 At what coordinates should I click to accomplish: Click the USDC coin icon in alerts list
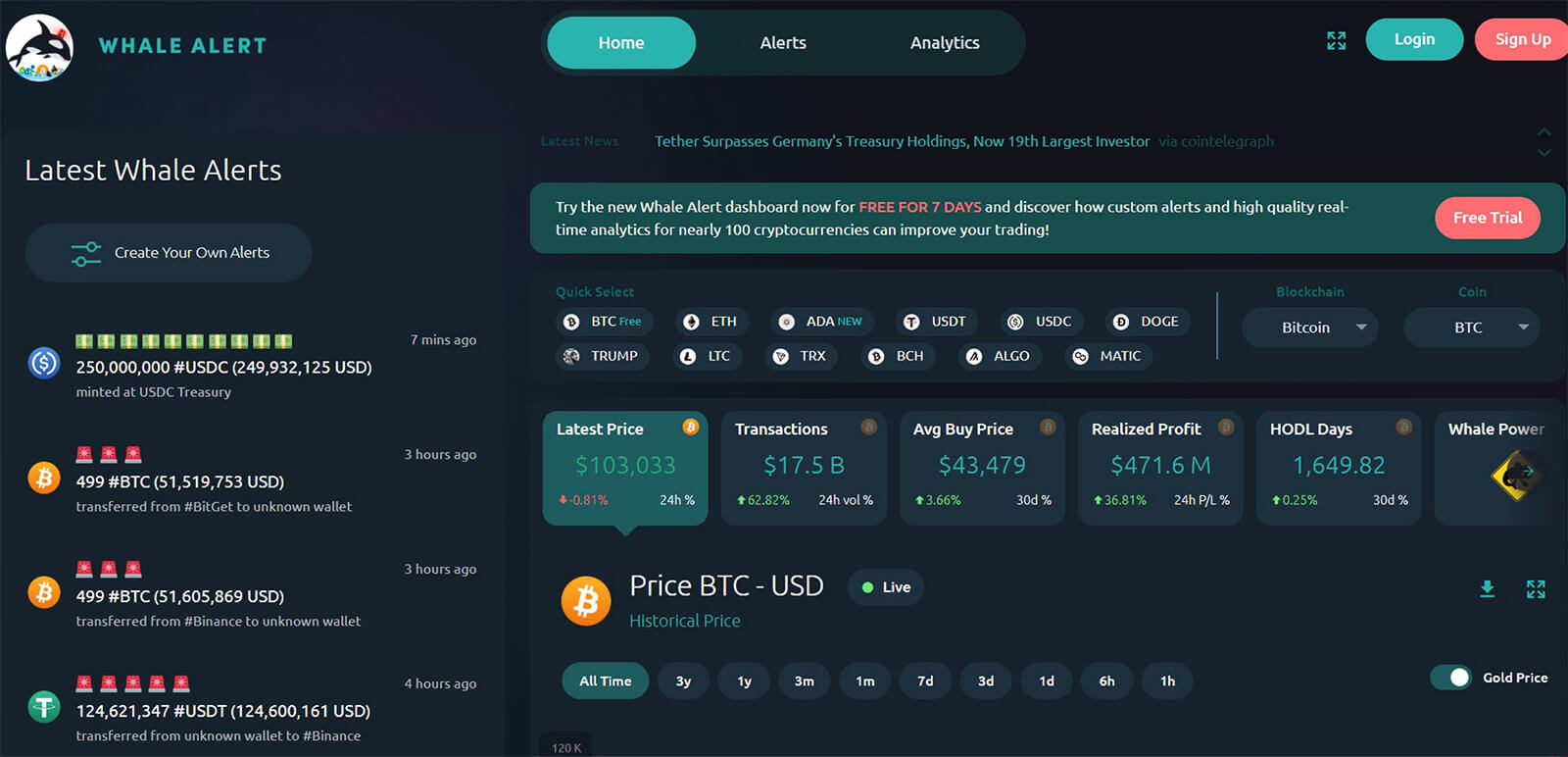[44, 364]
